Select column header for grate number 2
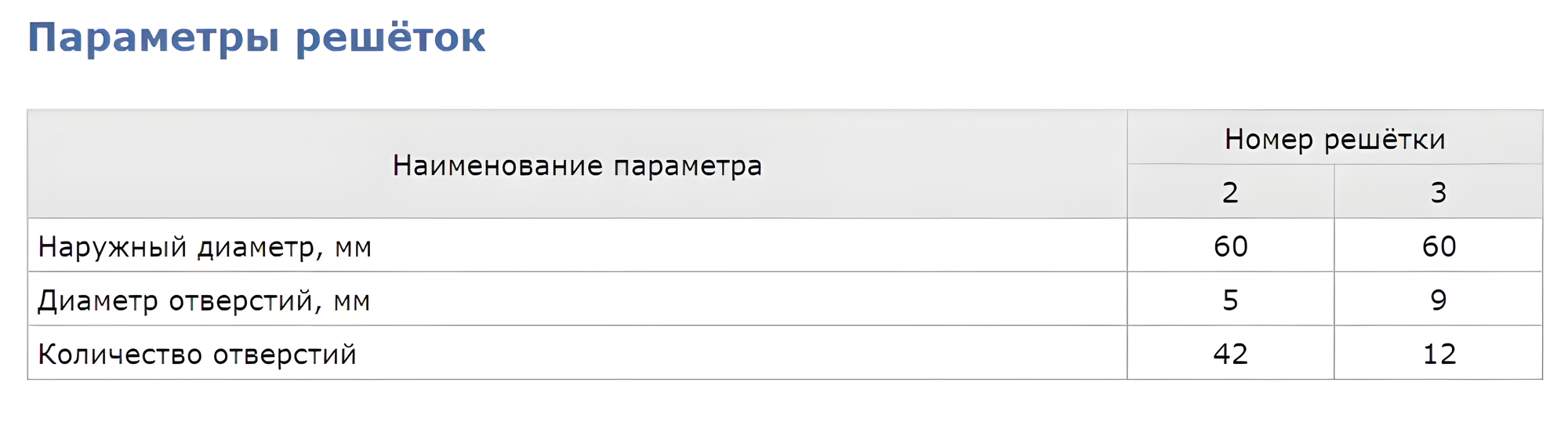Viewport: 1568px width, 433px height. click(x=1230, y=192)
